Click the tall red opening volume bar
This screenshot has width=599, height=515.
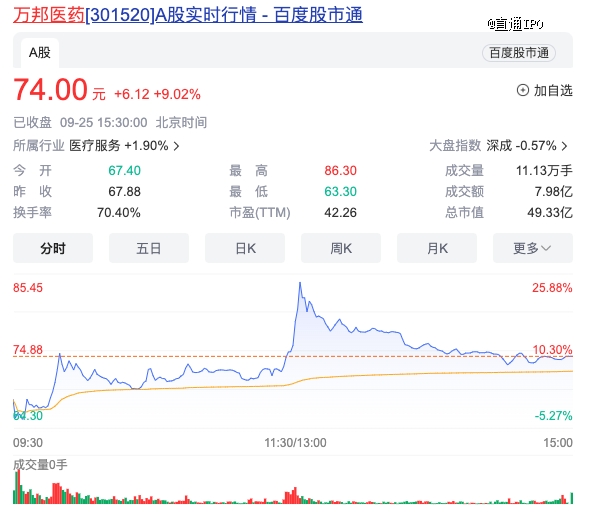(18, 487)
